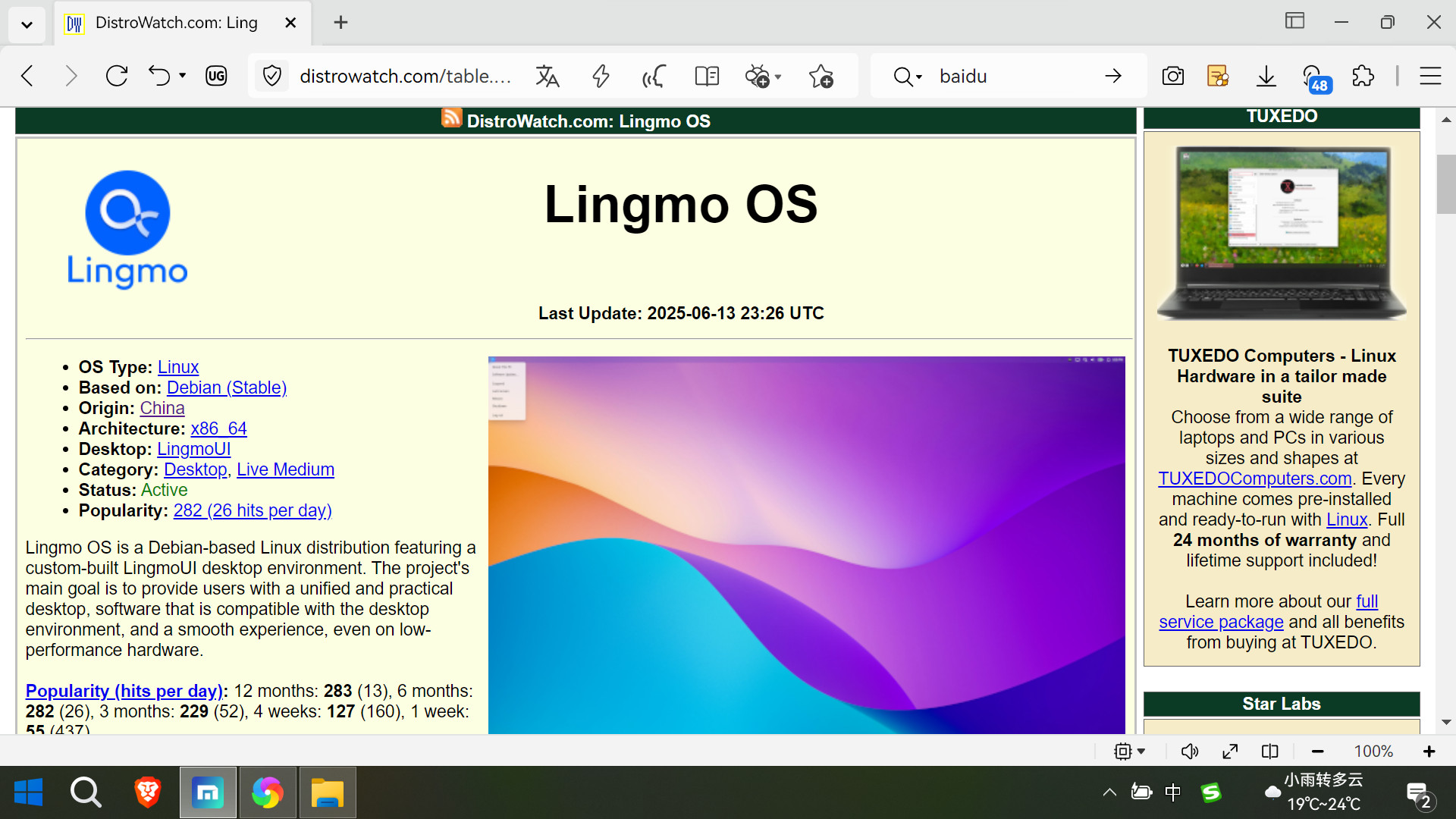1456x819 pixels.
Task: Open the search engine selector dropdown
Action: tap(908, 76)
